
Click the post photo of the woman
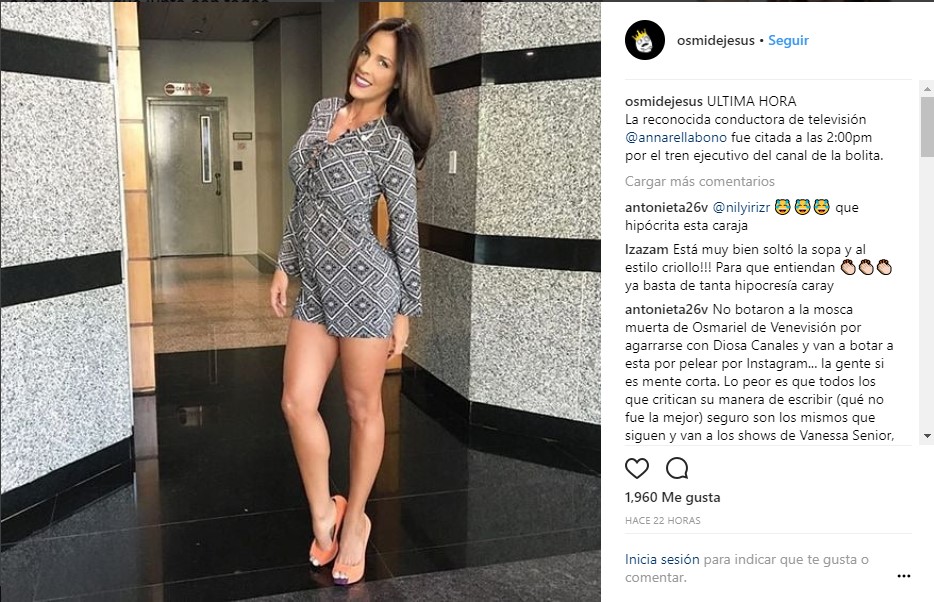(300, 302)
